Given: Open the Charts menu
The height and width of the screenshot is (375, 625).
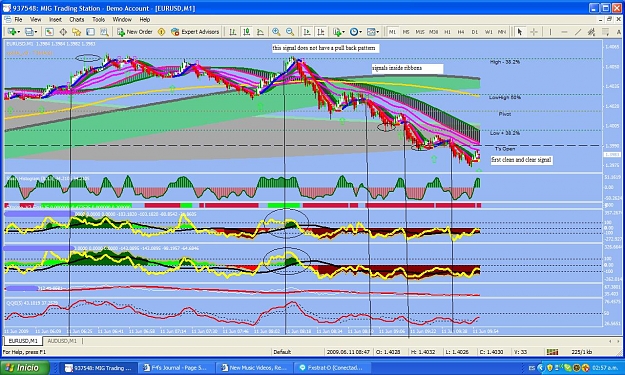Looking at the screenshot, I should [x=77, y=20].
